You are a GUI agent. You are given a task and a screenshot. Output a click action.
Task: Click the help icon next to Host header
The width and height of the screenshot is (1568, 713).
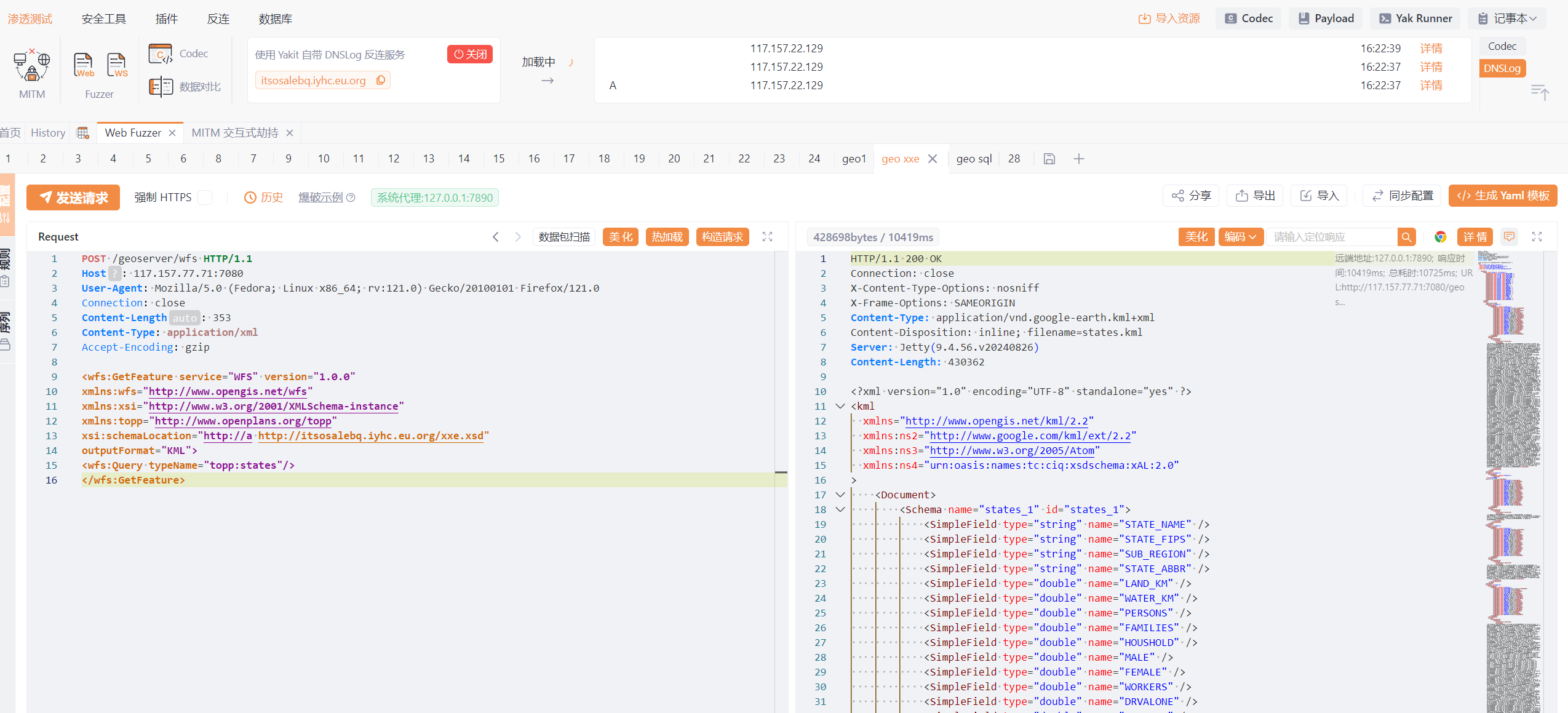tap(114, 273)
